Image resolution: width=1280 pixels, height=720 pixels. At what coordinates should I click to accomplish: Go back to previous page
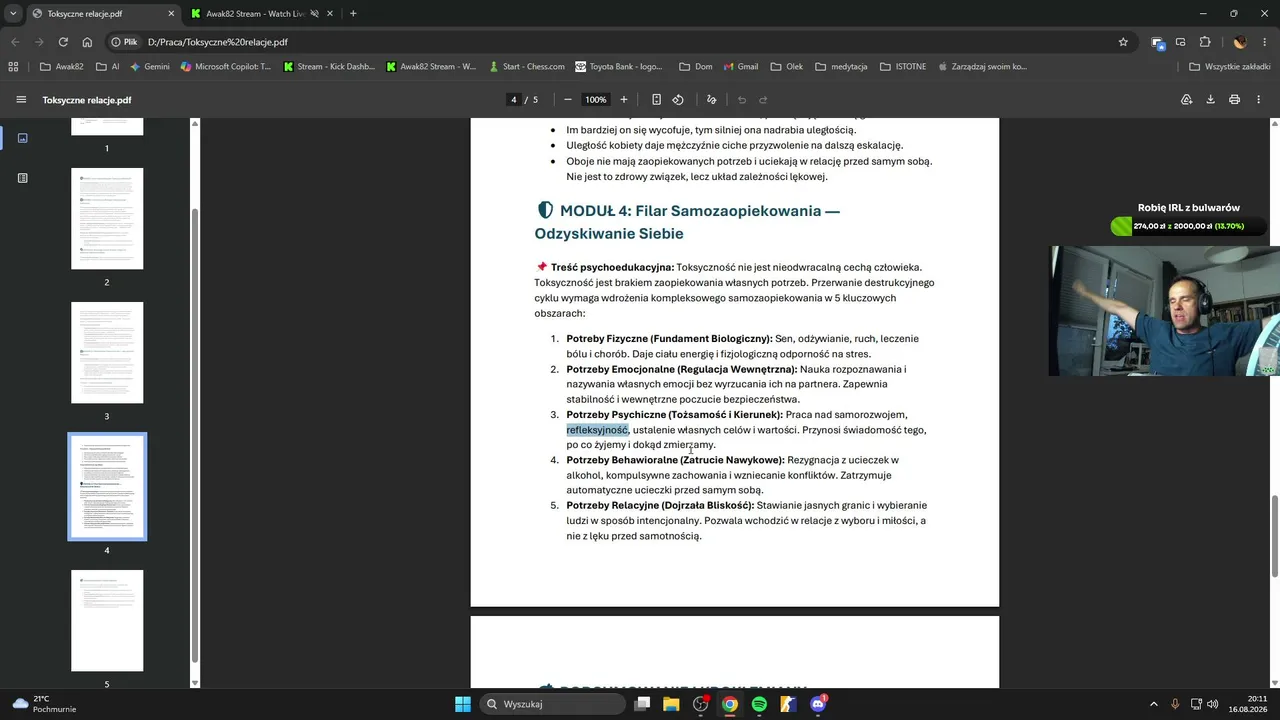(14, 42)
